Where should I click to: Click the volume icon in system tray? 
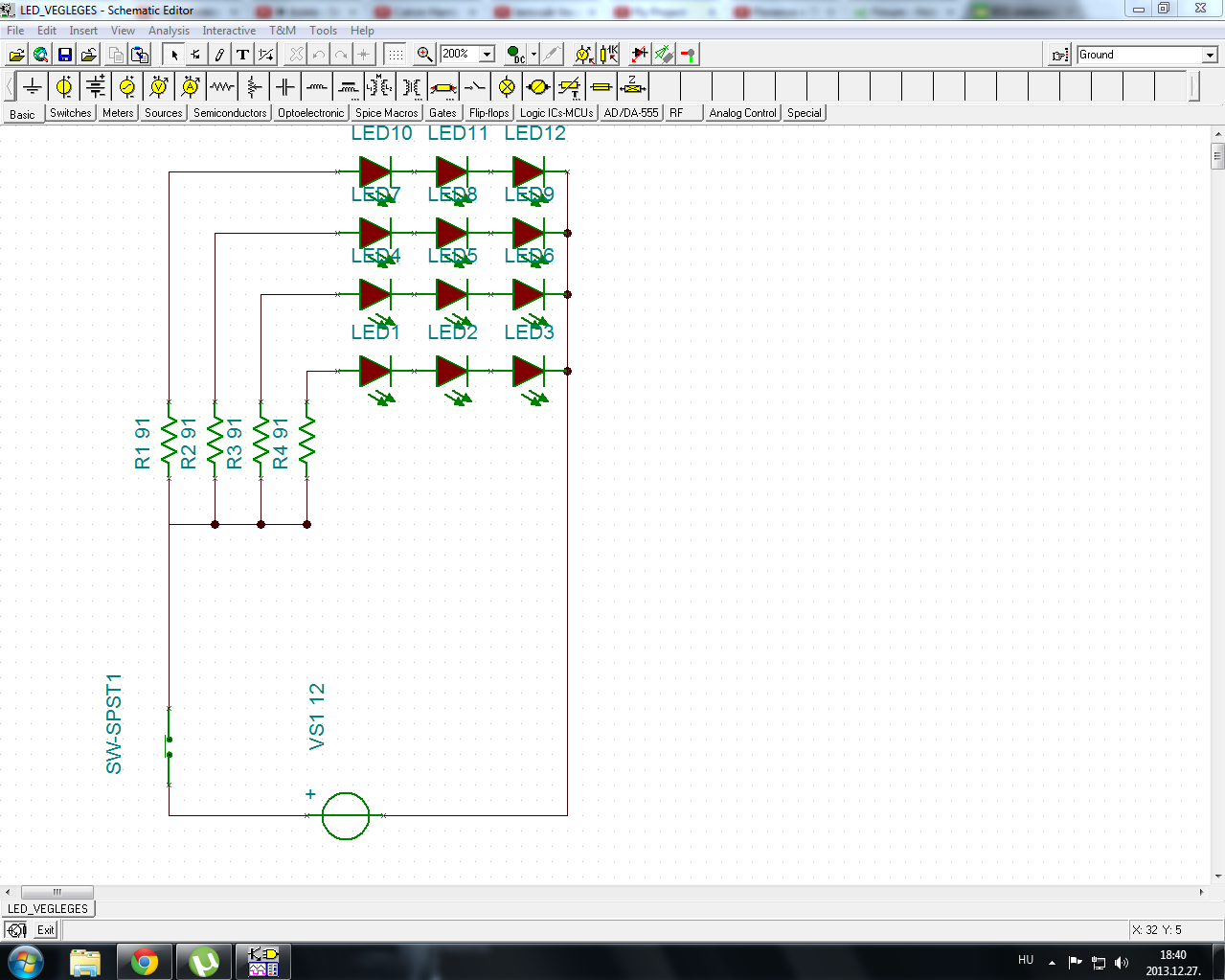(x=1122, y=962)
